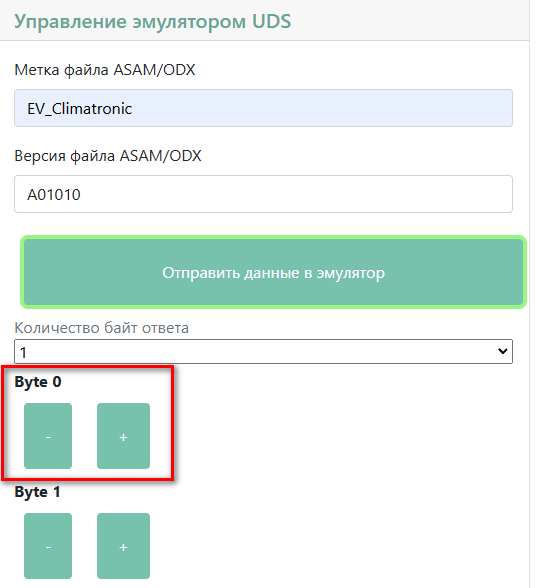Increase Byte 1 with the plus button
Viewport: 539px width, 588px height.
pyautogui.click(x=123, y=546)
